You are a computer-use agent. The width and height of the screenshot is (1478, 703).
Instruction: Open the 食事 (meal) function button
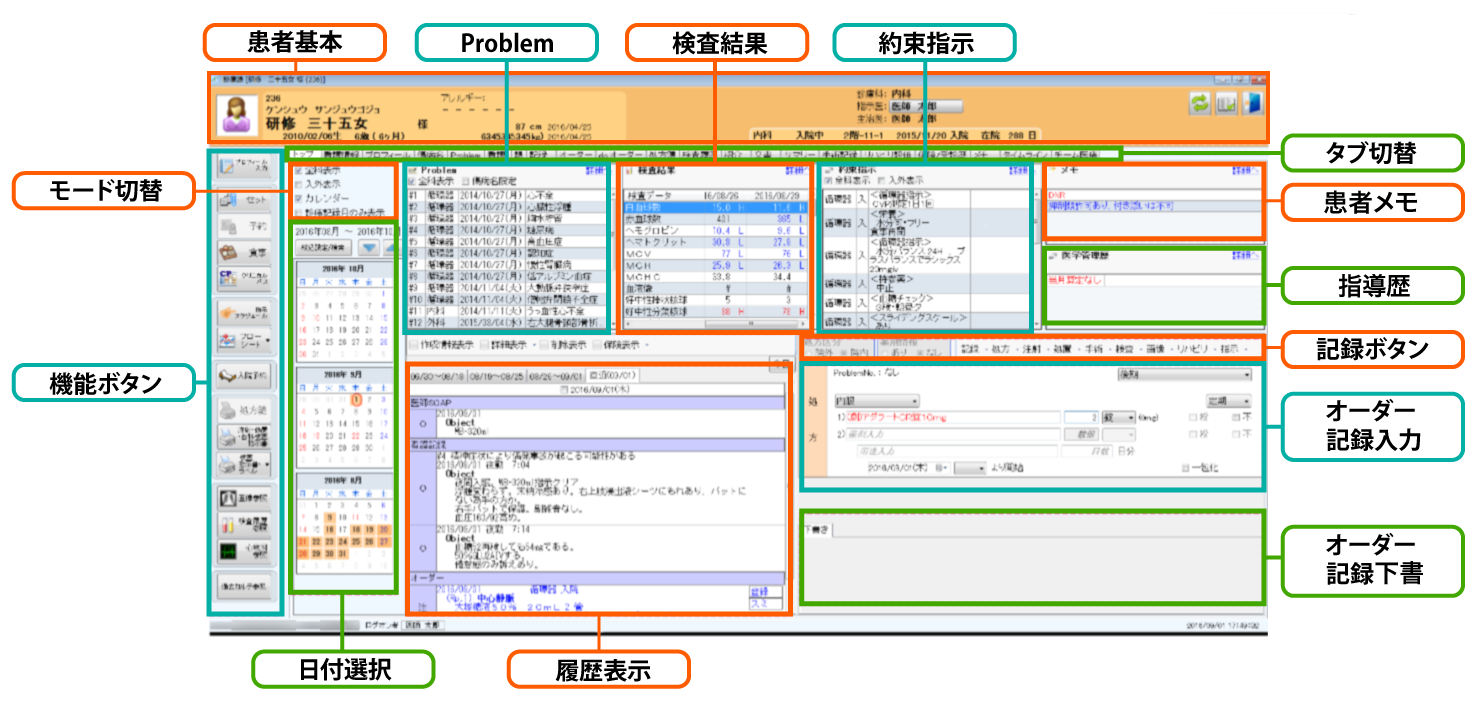click(243, 254)
